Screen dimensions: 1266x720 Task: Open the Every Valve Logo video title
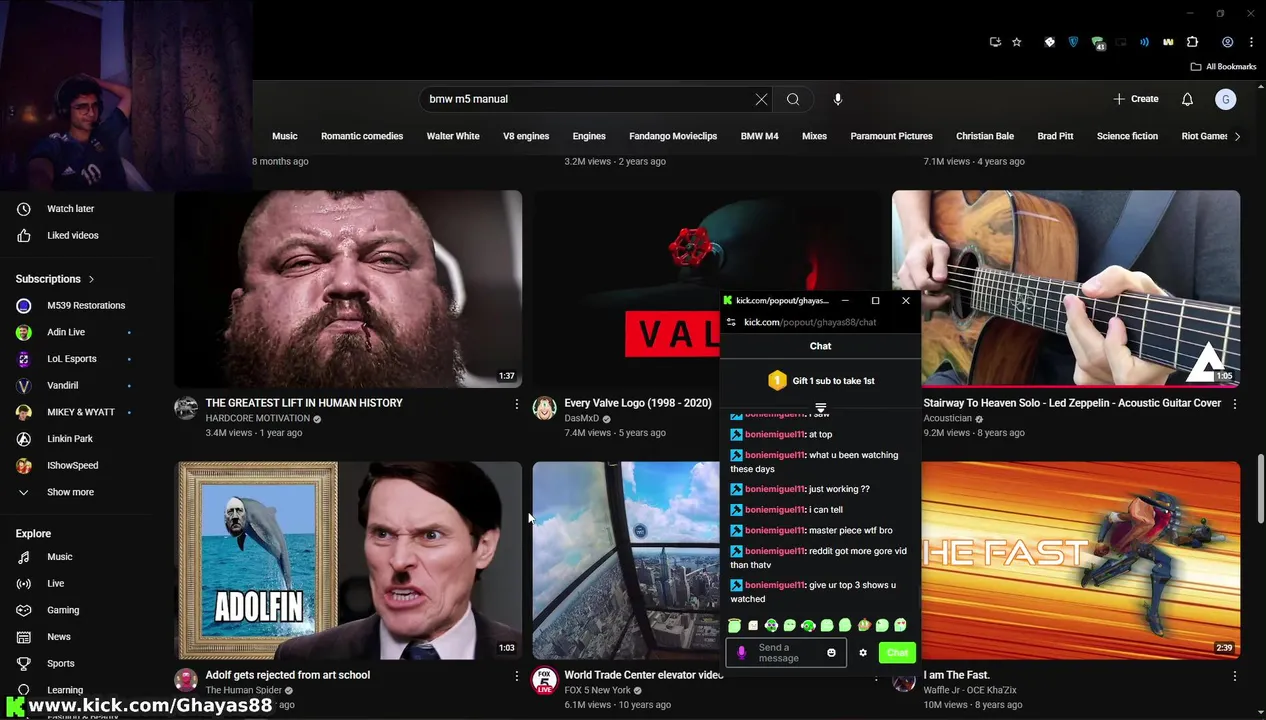click(x=638, y=403)
